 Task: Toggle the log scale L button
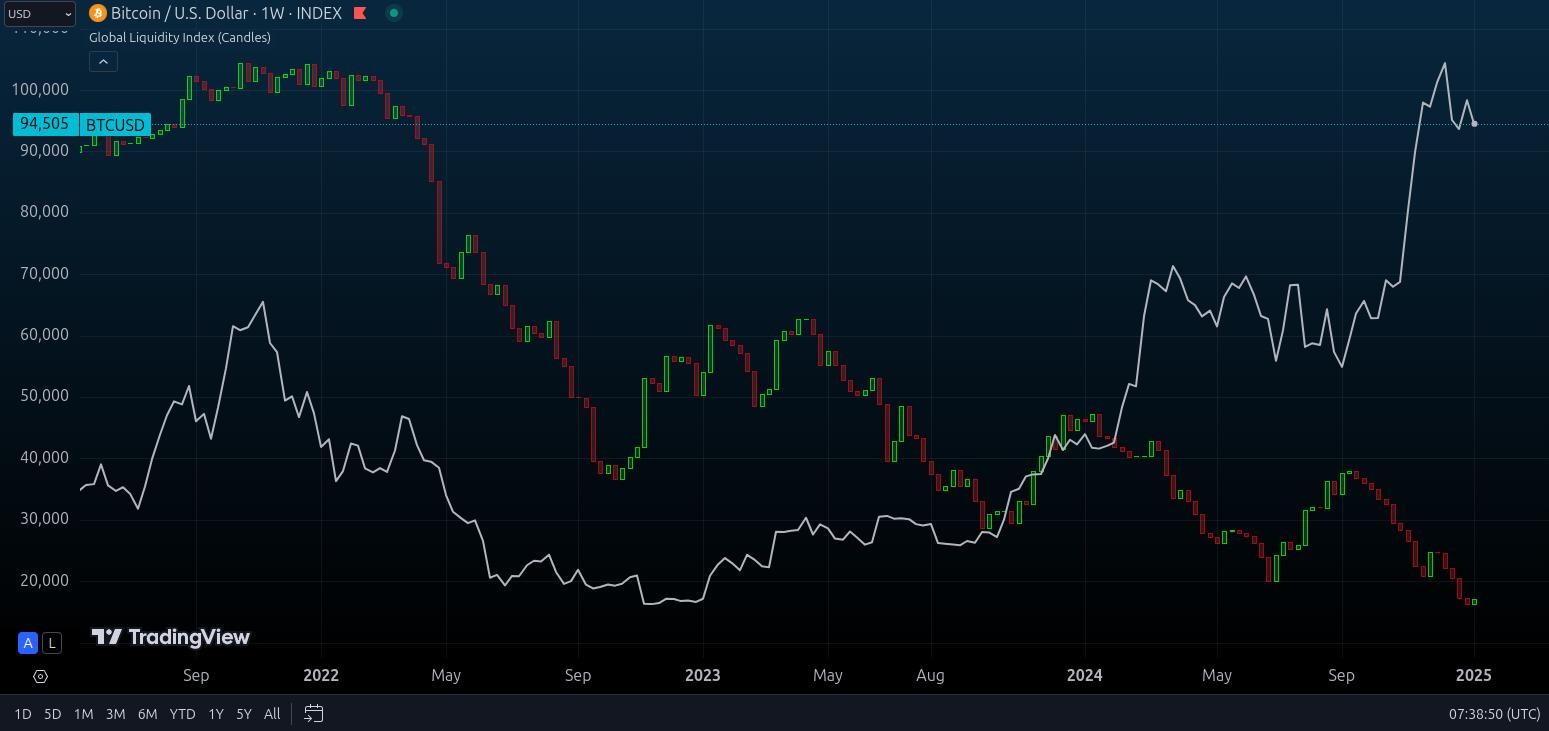[x=52, y=643]
